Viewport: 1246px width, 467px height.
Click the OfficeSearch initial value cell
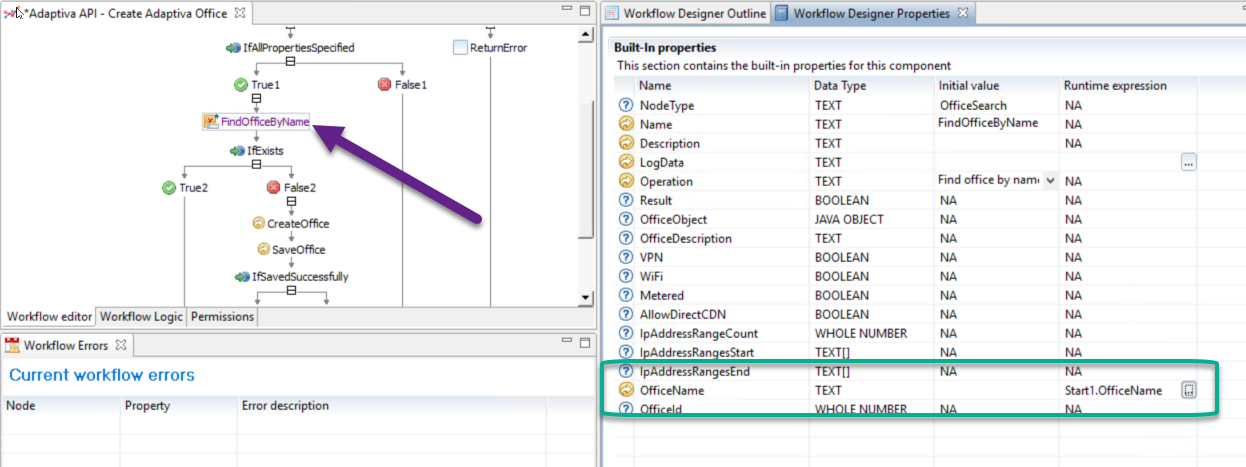coord(996,105)
